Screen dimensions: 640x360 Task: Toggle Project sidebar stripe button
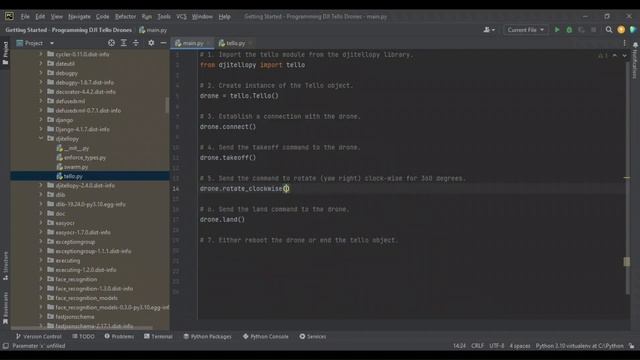(5, 53)
